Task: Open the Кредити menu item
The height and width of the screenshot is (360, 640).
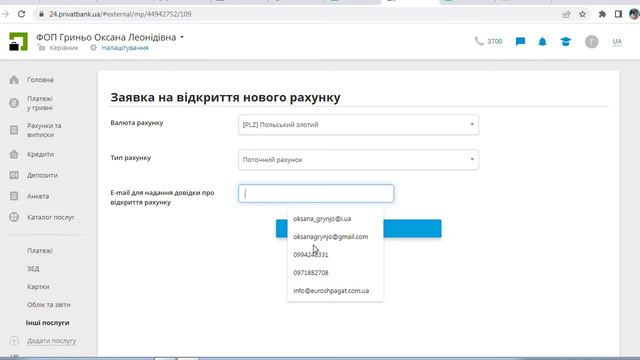Action: (x=40, y=154)
